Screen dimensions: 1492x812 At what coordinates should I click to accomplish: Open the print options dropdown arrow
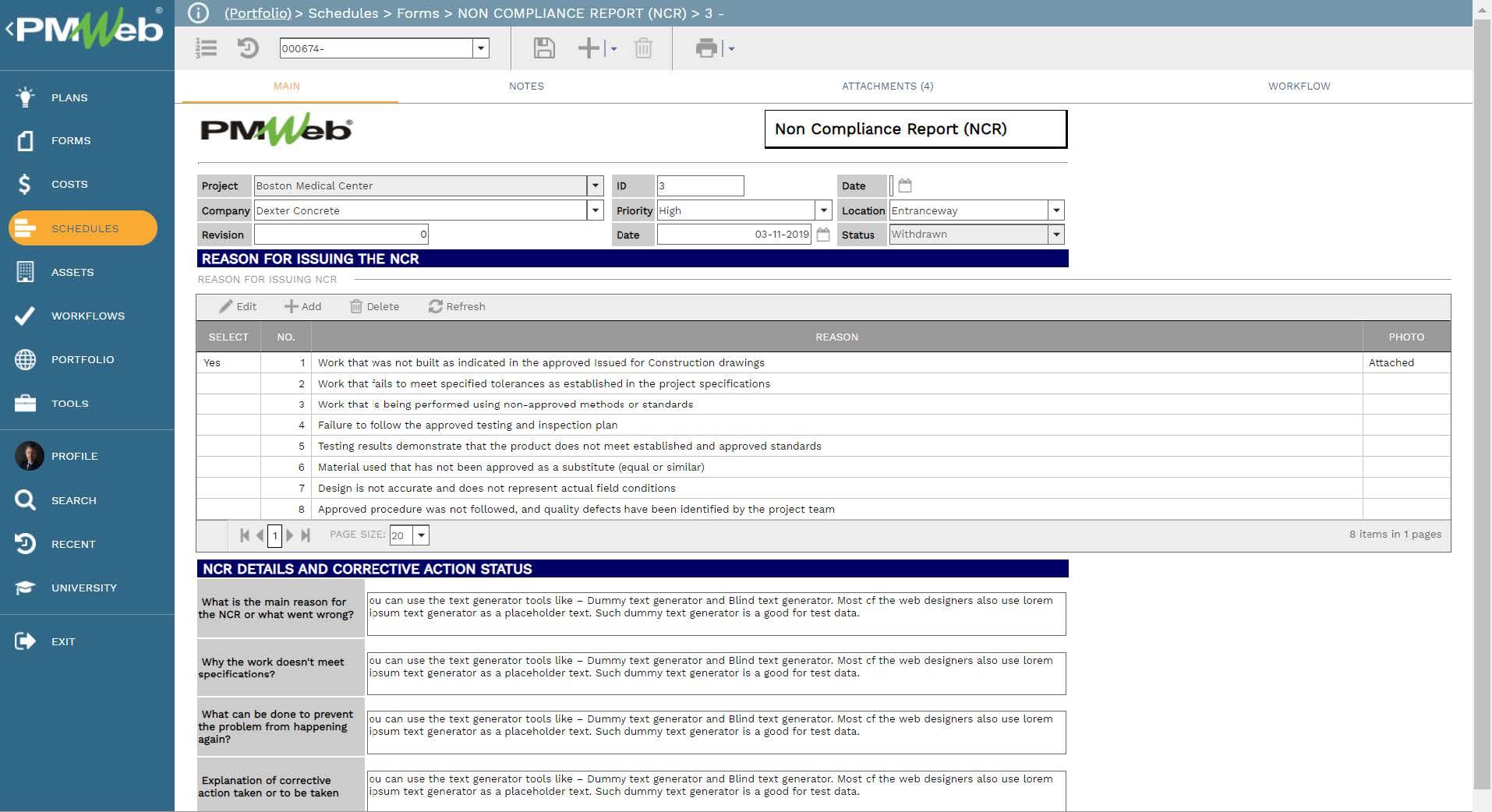coord(731,49)
